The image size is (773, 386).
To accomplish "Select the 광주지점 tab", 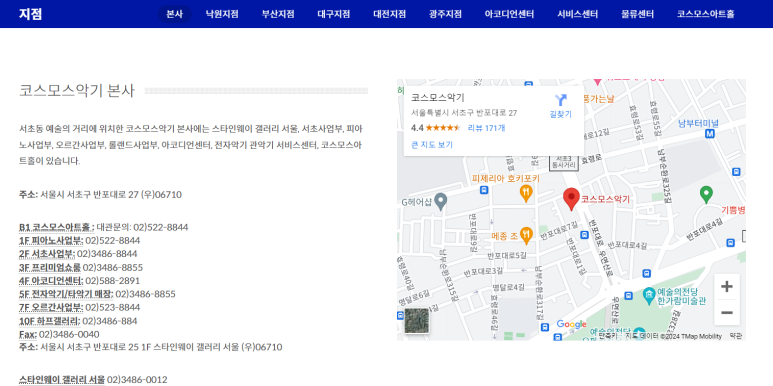I will pos(446,14).
